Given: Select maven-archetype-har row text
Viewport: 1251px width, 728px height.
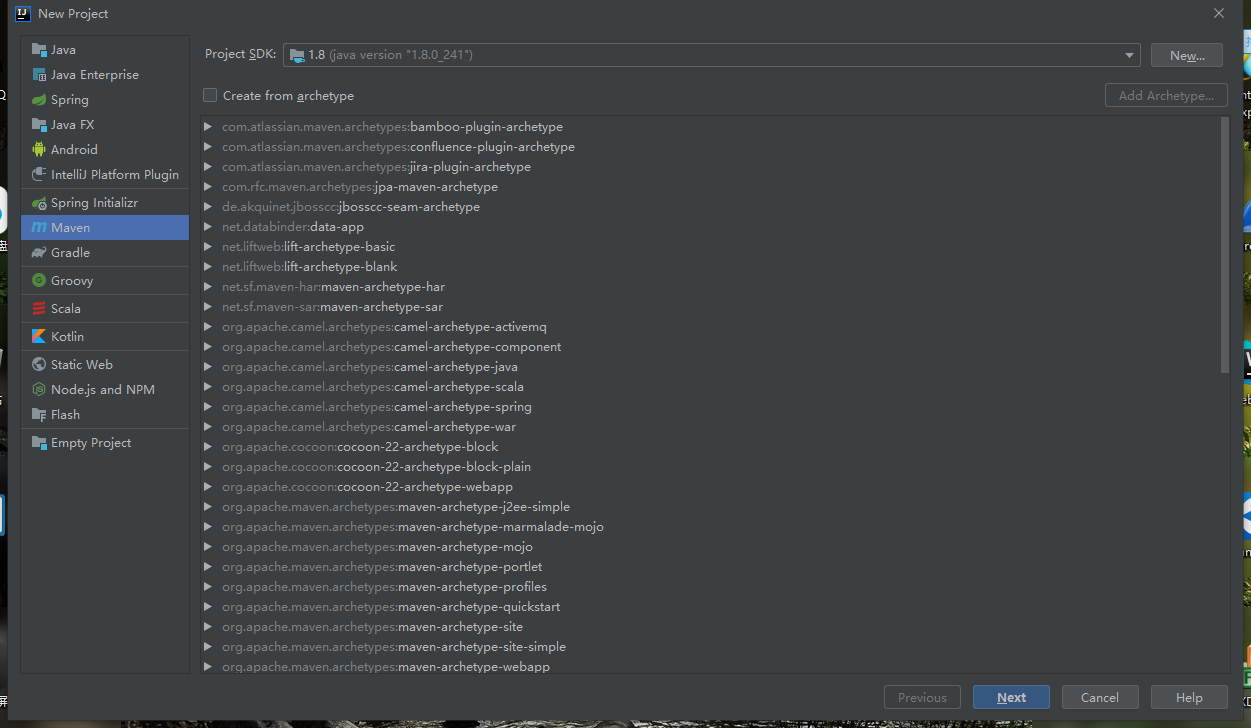Looking at the screenshot, I should click(x=333, y=287).
